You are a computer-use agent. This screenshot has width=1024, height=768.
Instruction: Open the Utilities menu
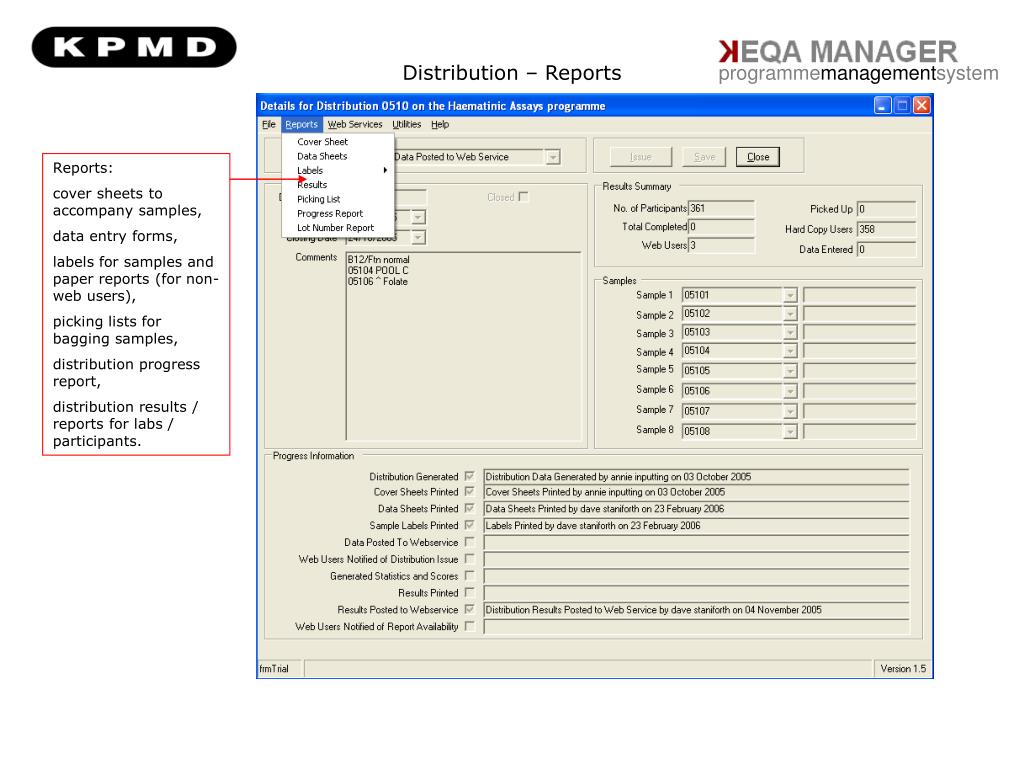tap(406, 125)
